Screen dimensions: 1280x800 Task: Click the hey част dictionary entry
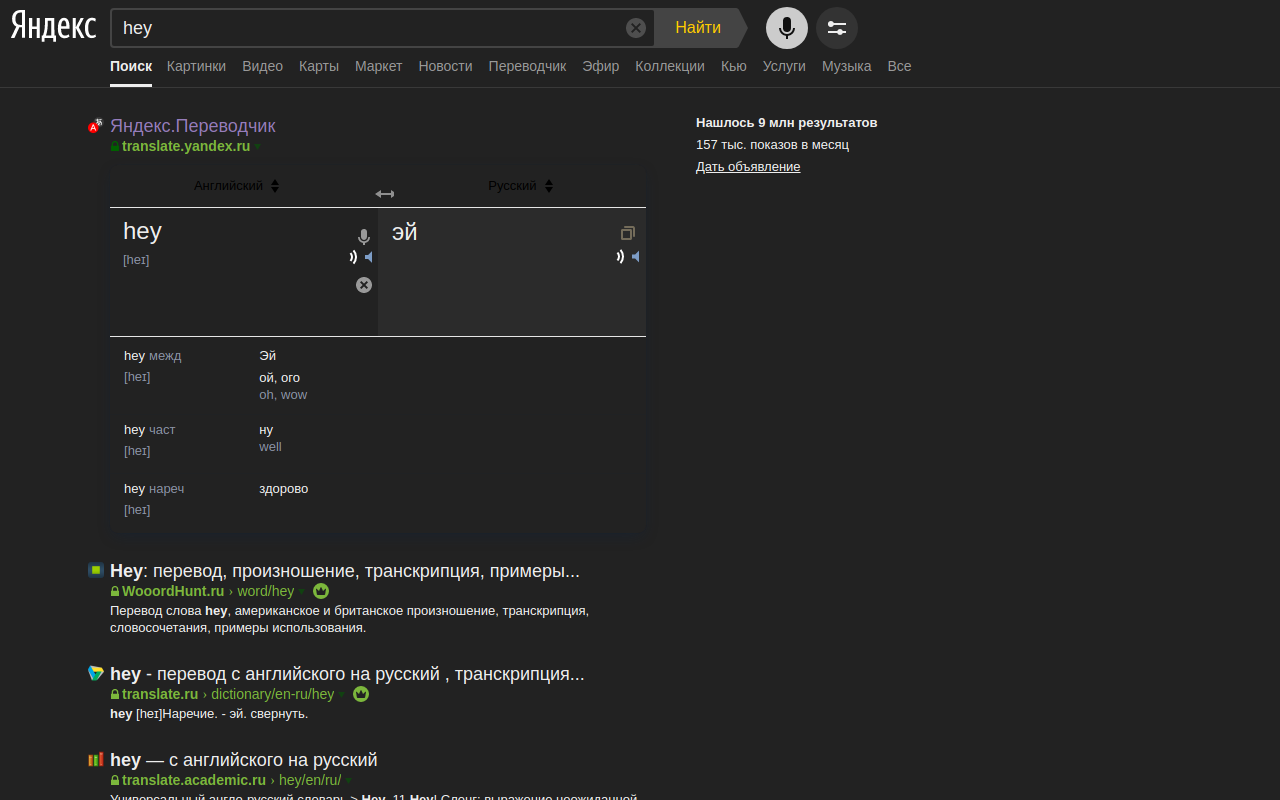pyautogui.click(x=149, y=430)
